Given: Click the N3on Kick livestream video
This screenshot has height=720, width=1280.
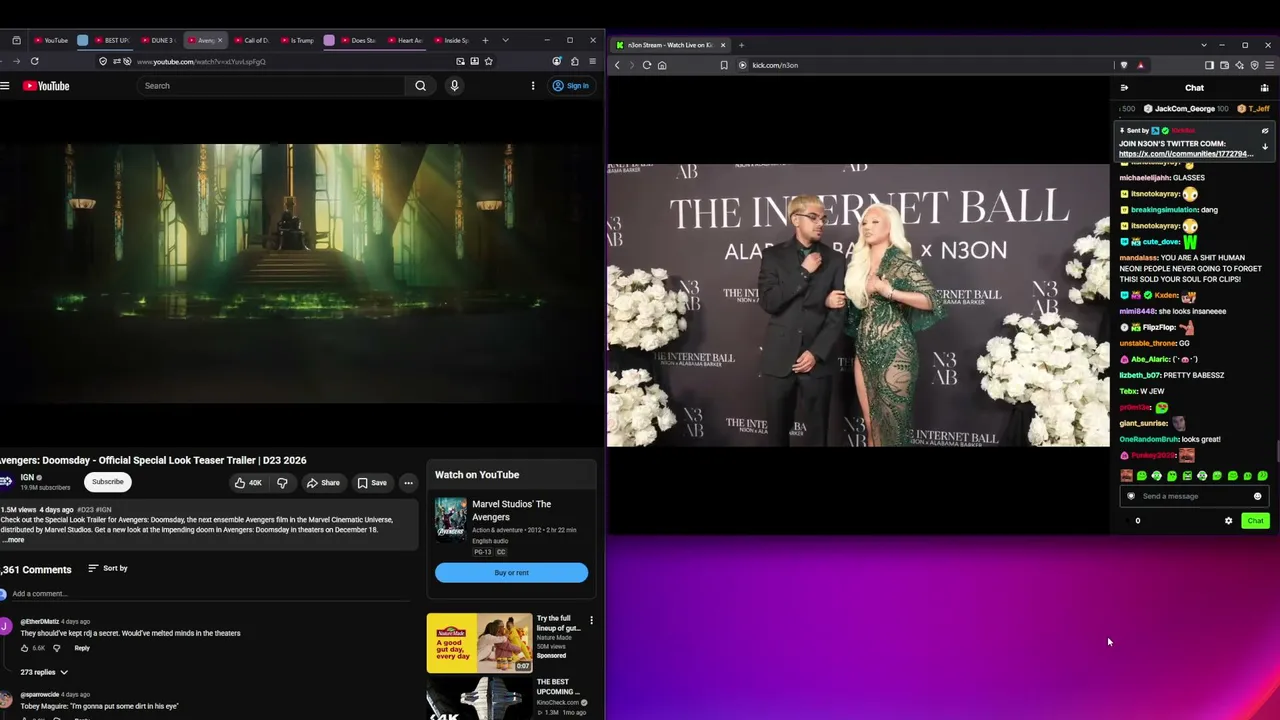Looking at the screenshot, I should tap(858, 305).
